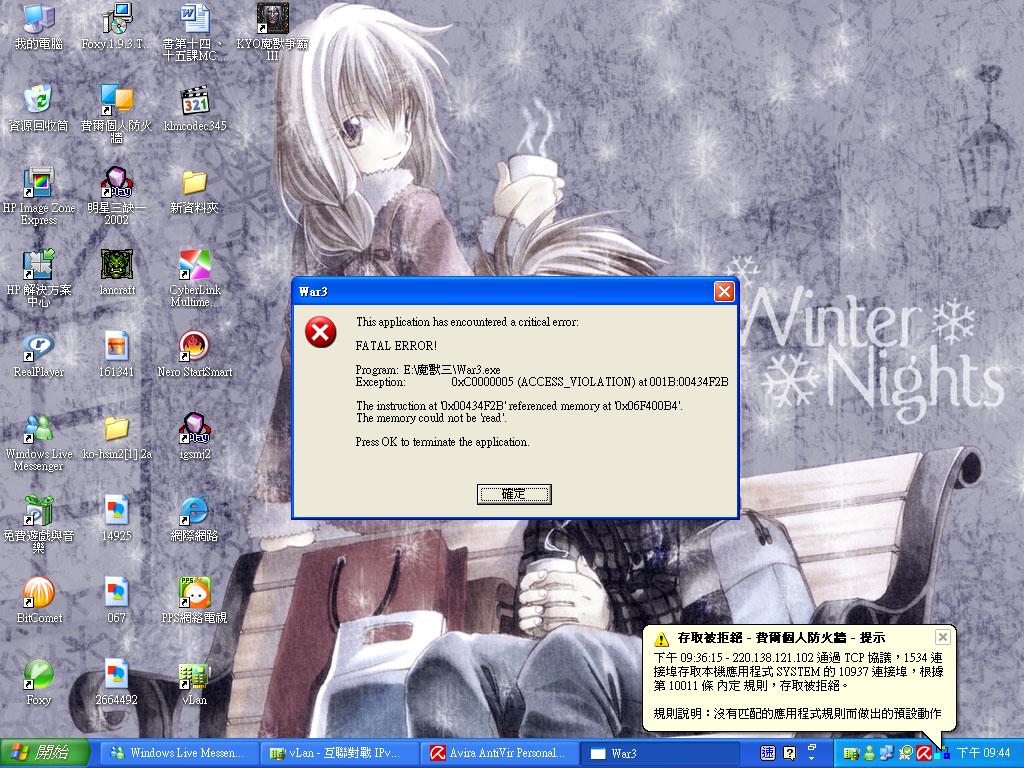Dismiss the firewall access-denied notification

coord(941,636)
